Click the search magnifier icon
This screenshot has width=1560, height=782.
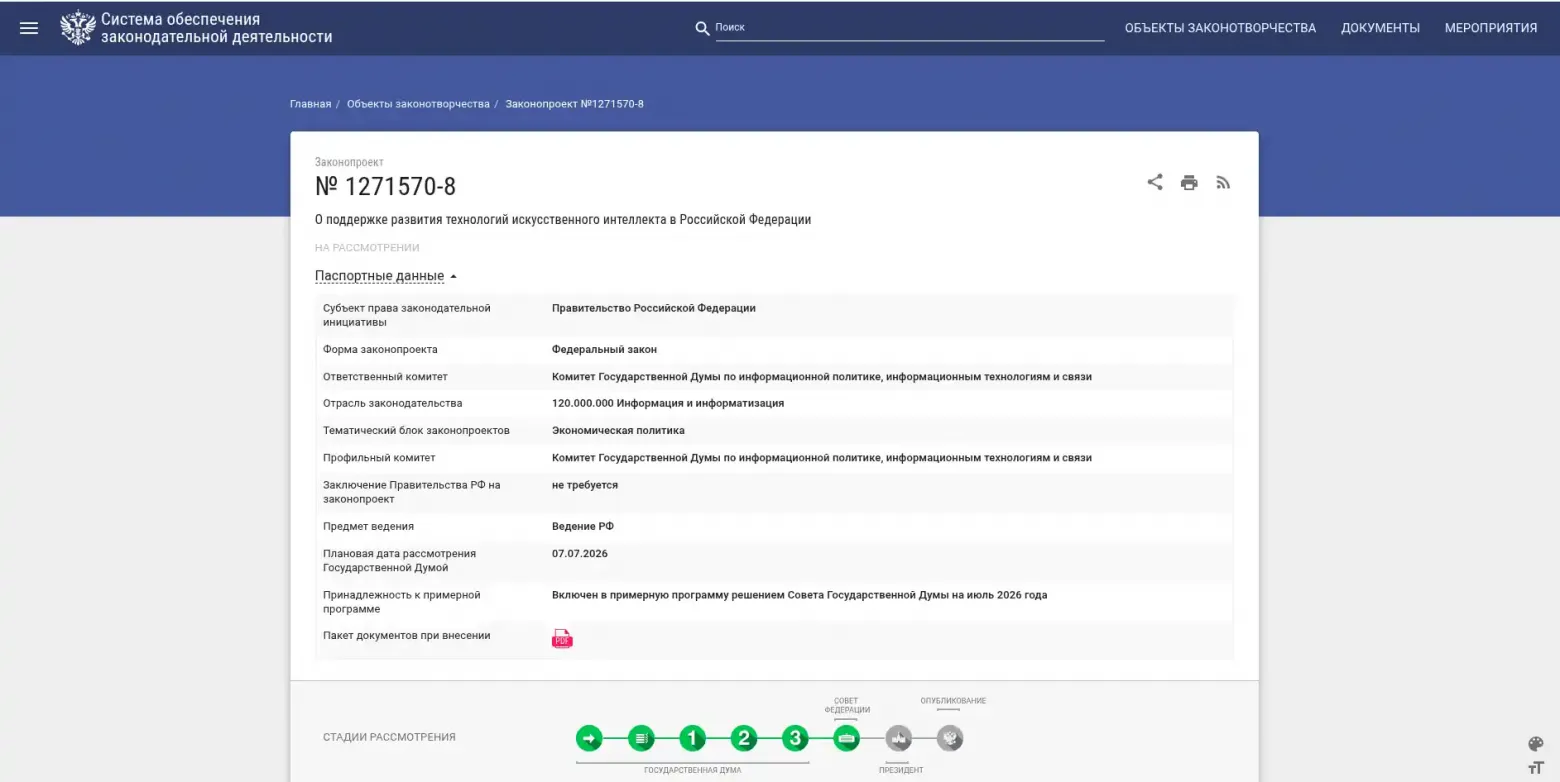tap(702, 28)
